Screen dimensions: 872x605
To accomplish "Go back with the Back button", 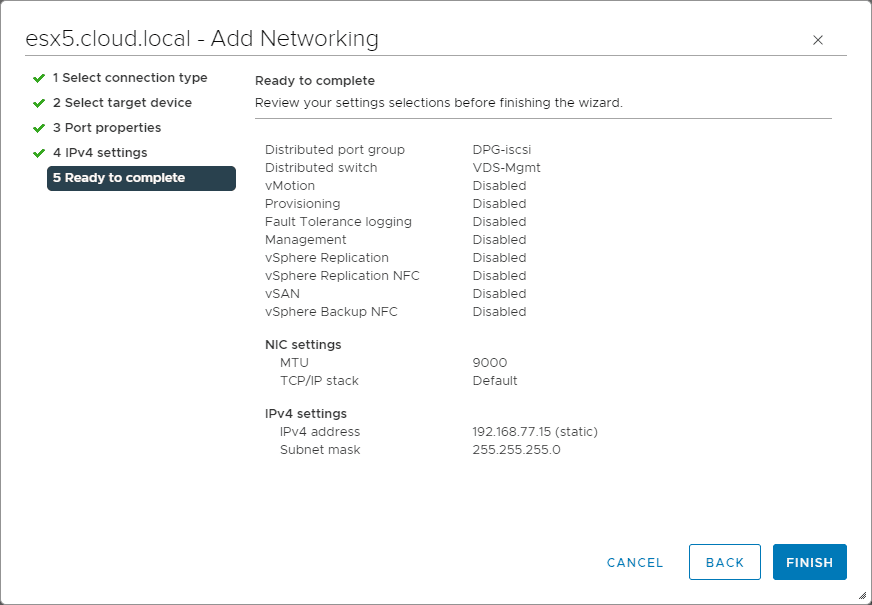I will [725, 562].
